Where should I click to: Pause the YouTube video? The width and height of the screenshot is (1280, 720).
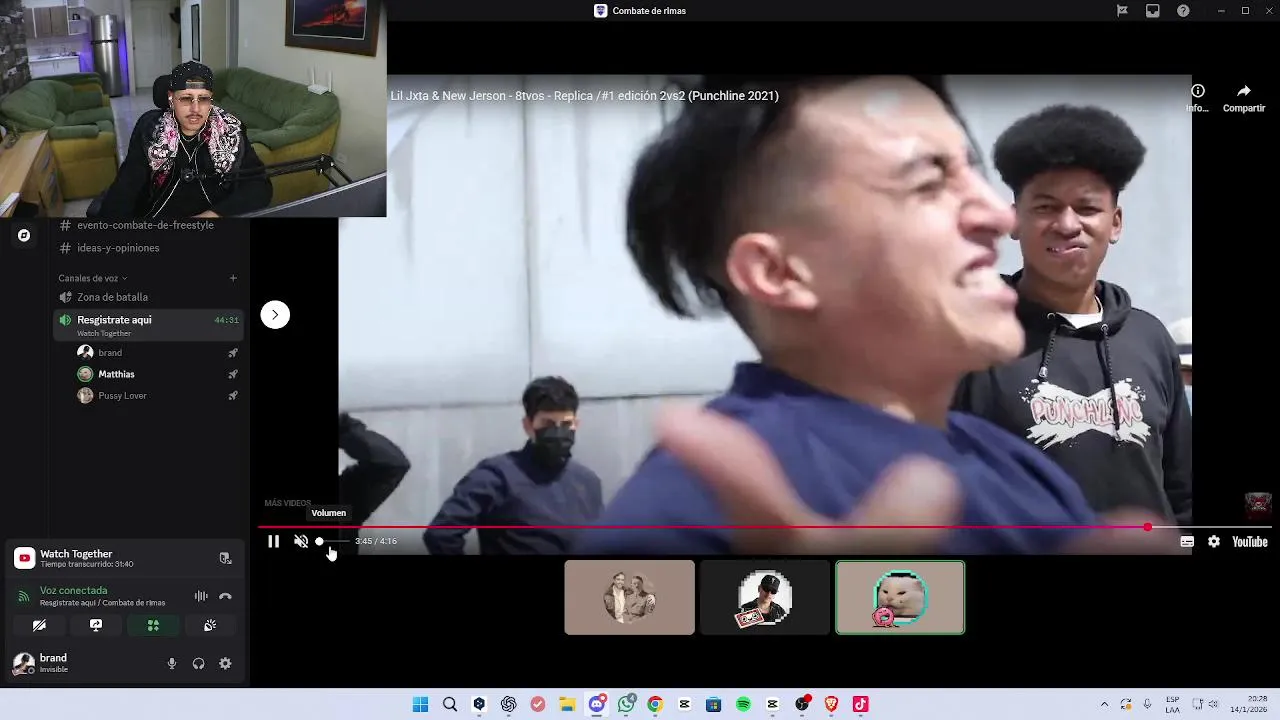[273, 541]
